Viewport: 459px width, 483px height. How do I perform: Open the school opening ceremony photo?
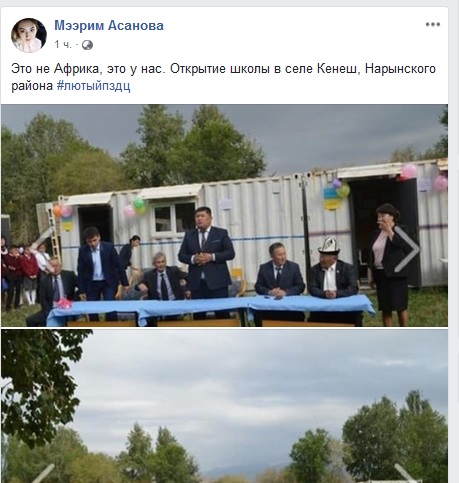coord(224,215)
